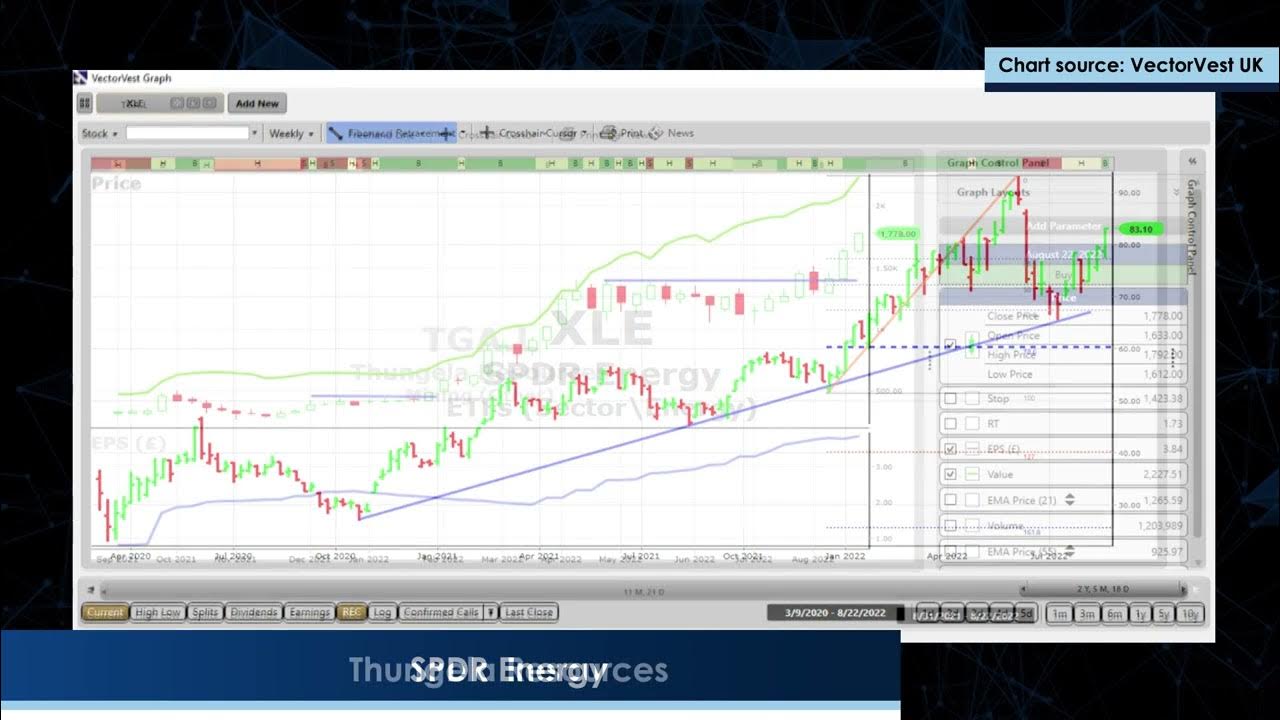Click the High Low button
This screenshot has height=720, width=1280.
(x=158, y=612)
